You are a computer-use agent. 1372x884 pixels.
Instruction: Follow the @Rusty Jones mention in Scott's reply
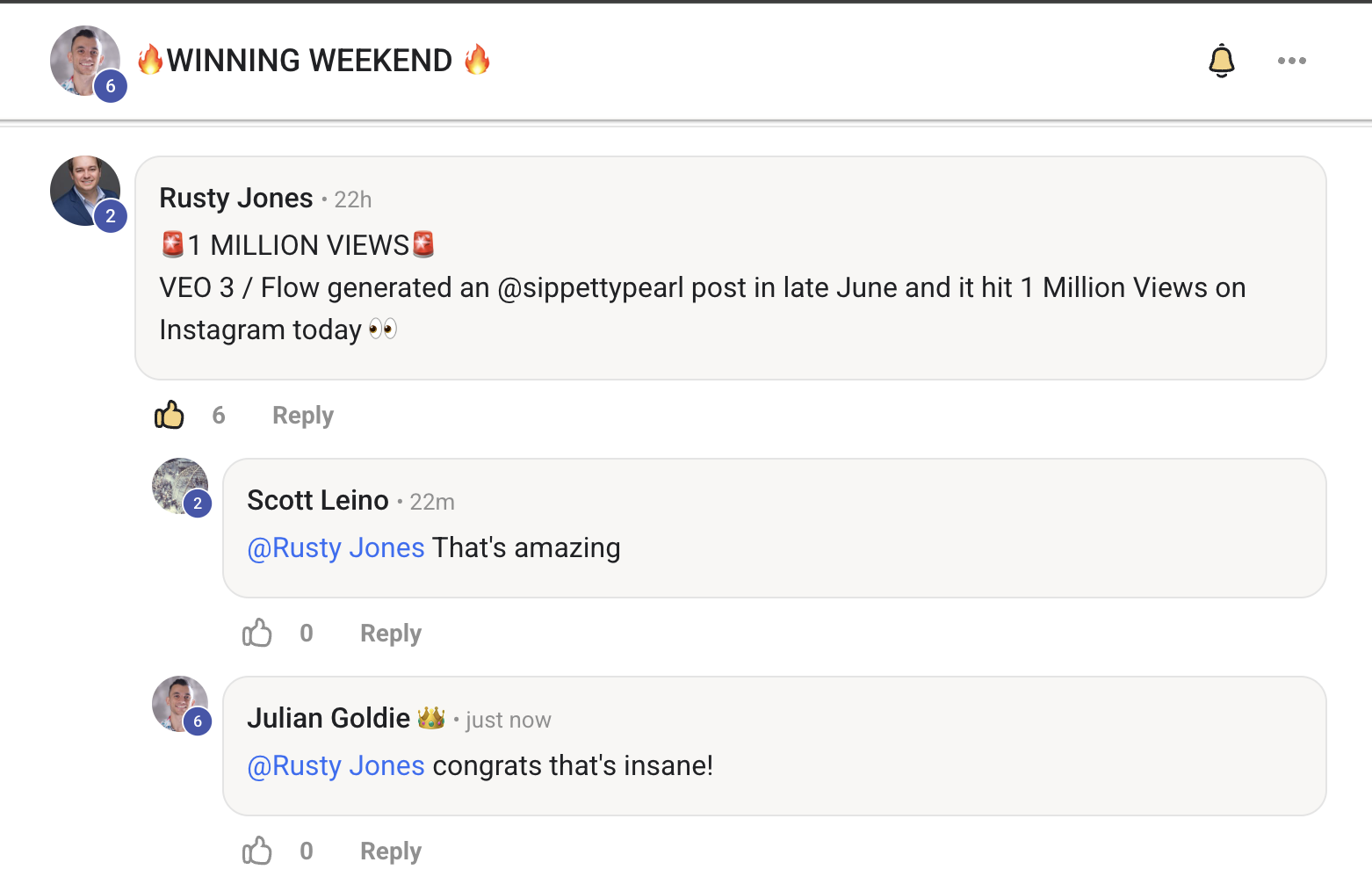pos(336,547)
